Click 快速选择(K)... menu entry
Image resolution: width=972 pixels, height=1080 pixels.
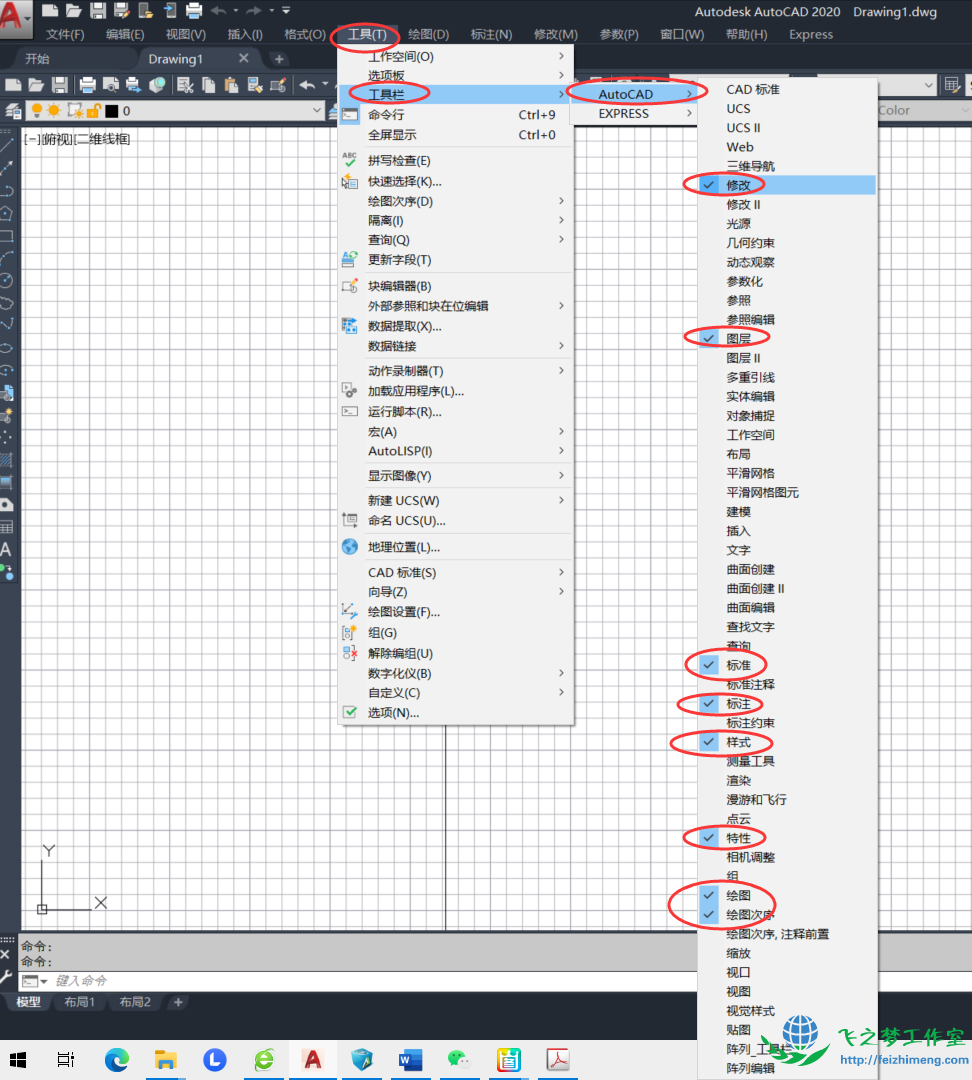click(x=455, y=181)
